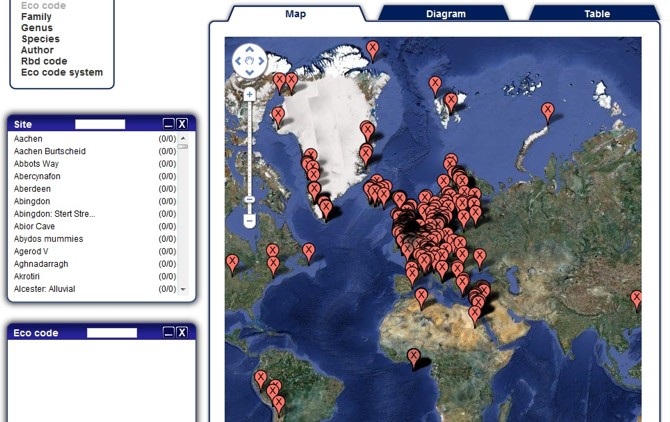Image resolution: width=670 pixels, height=422 pixels.
Task: Click the hand icon in pan control
Action: point(250,61)
